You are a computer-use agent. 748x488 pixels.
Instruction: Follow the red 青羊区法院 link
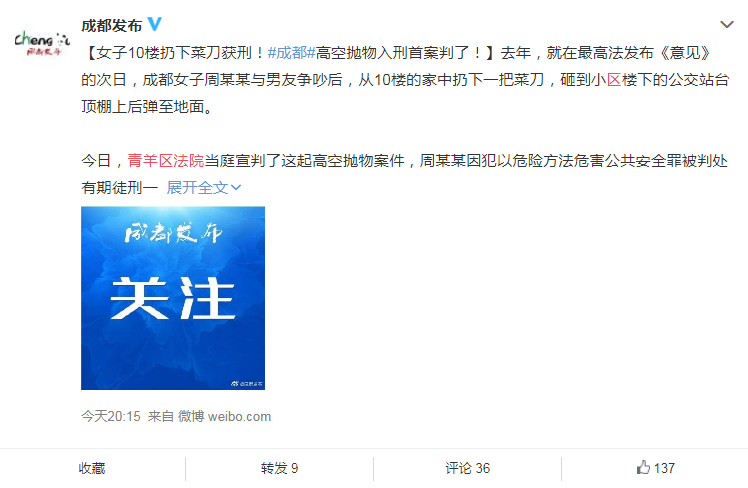click(166, 161)
